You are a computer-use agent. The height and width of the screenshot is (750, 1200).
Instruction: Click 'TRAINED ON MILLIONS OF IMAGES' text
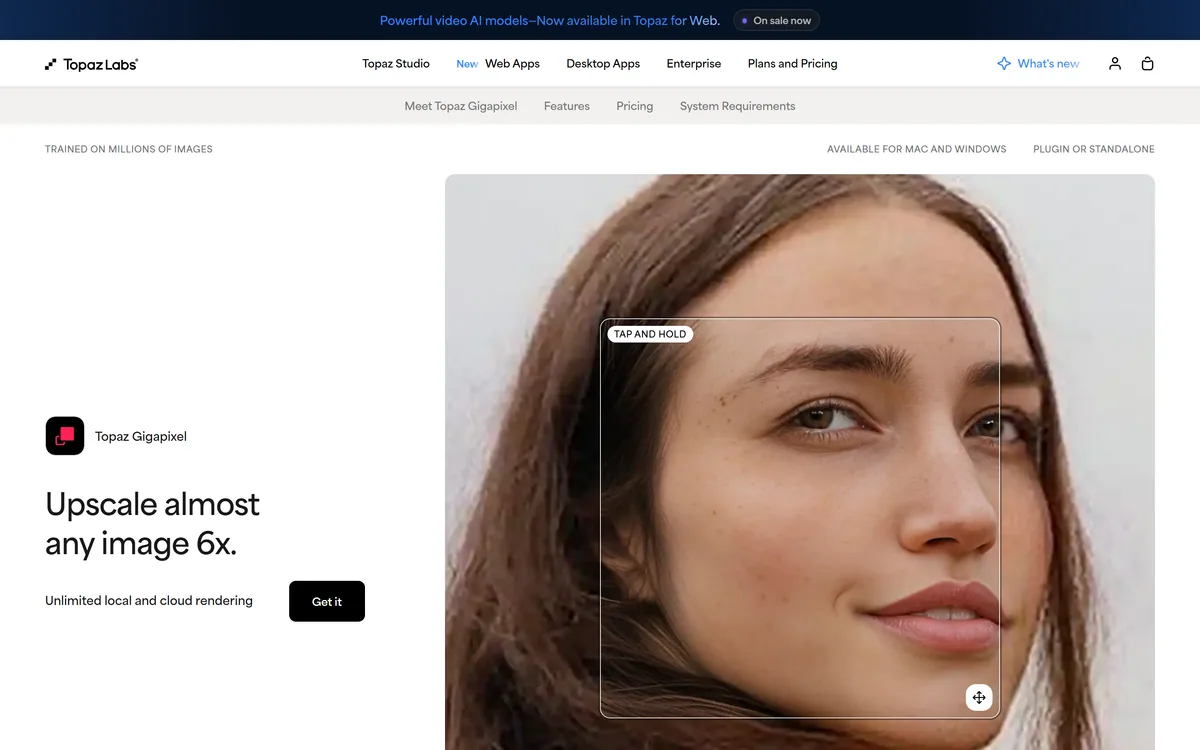coord(129,149)
